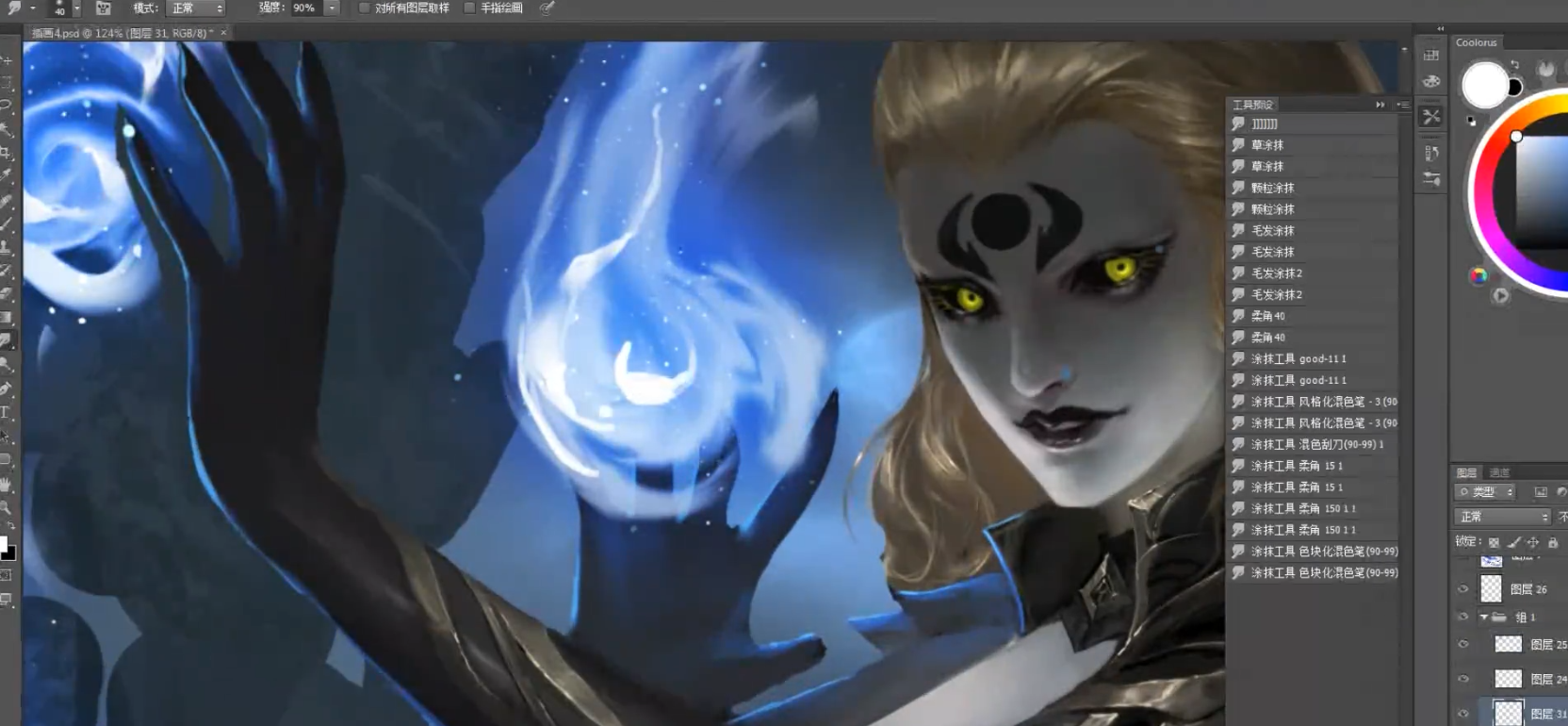The width and height of the screenshot is (1568, 726).
Task: Select the Type tool
Action: (x=7, y=412)
